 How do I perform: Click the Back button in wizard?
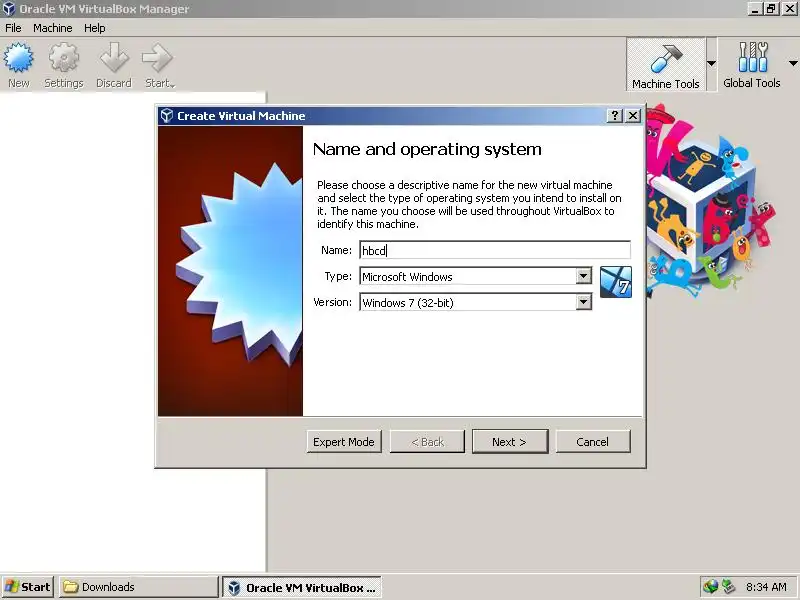pyautogui.click(x=428, y=442)
